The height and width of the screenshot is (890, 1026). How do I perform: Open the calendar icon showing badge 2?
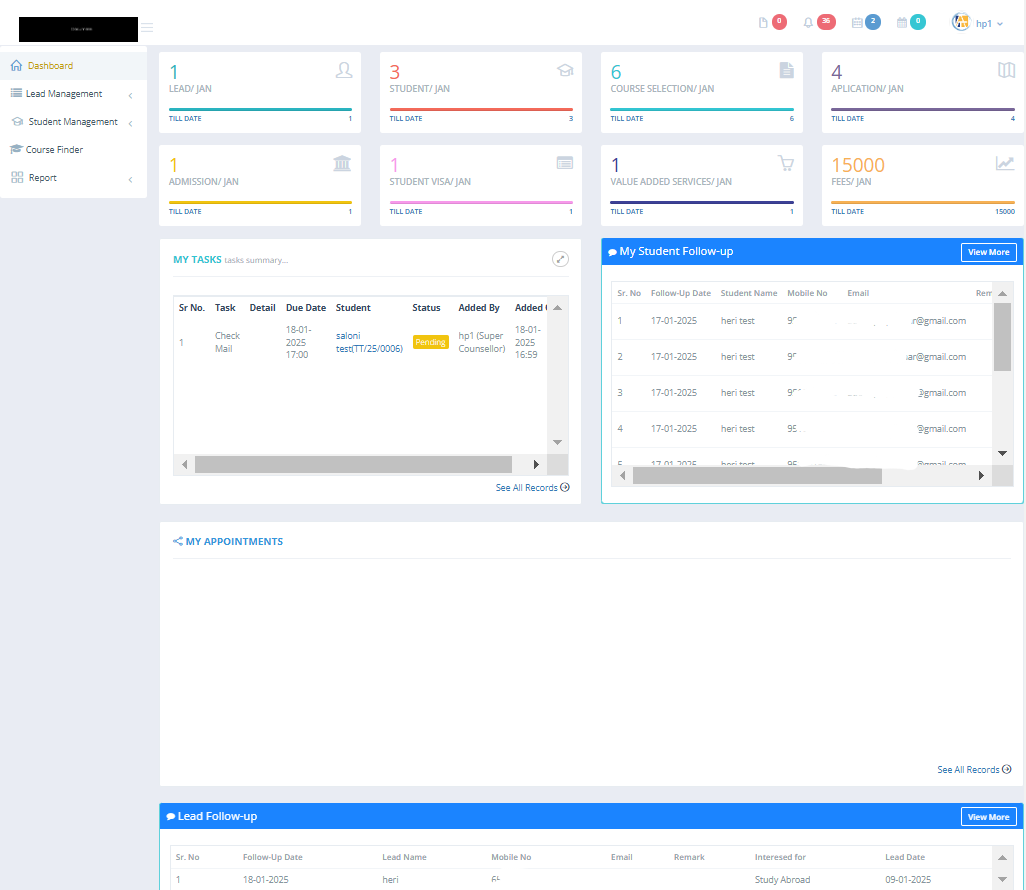point(857,23)
